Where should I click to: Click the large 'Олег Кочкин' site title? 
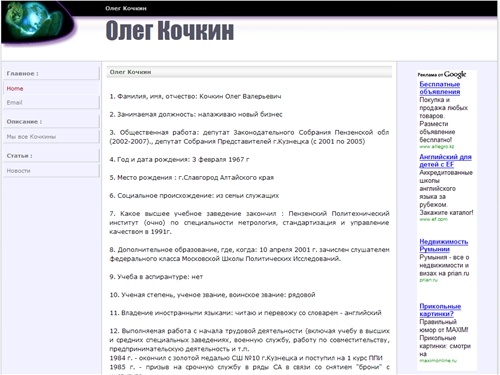pyautogui.click(x=170, y=30)
